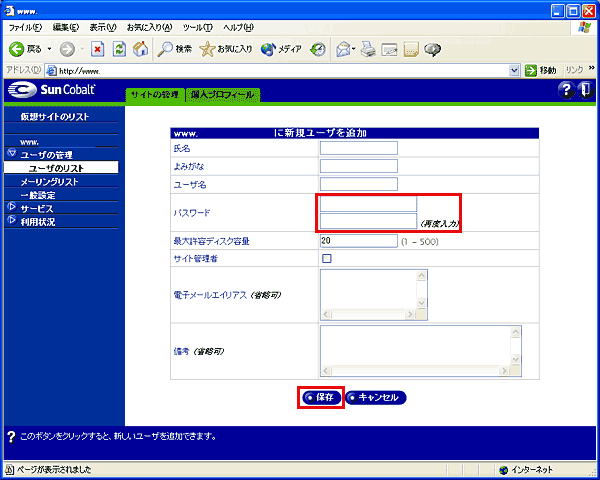
Task: Expand the サービス tree section
Action: 11,208
